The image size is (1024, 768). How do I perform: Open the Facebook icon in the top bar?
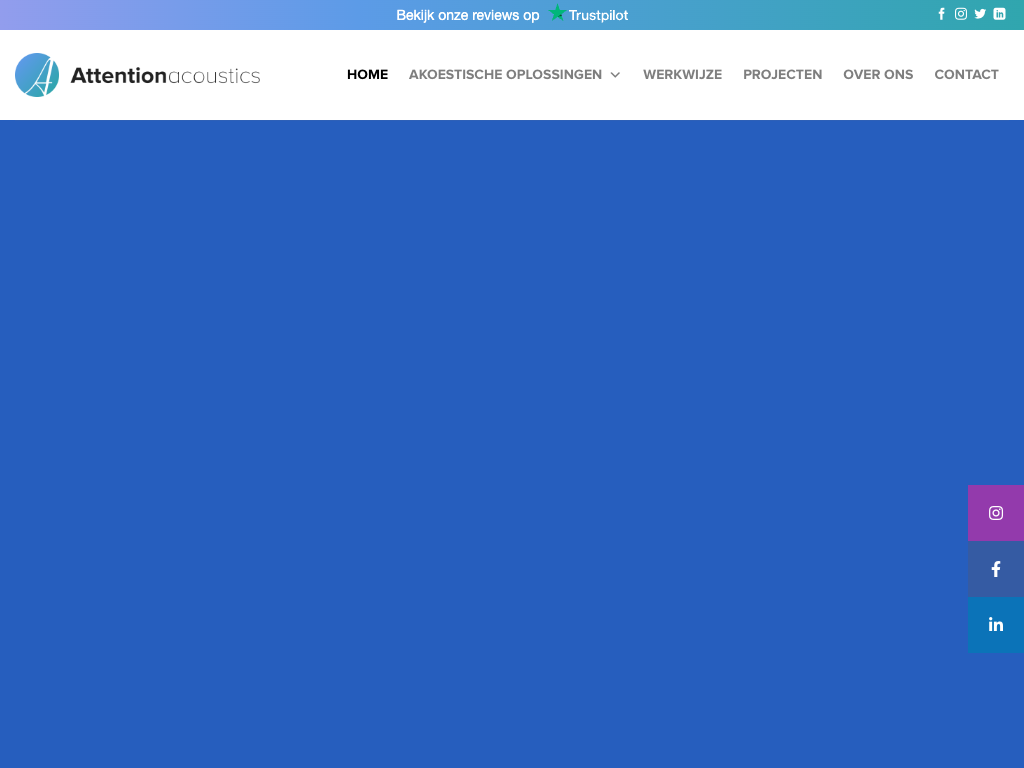pos(941,14)
